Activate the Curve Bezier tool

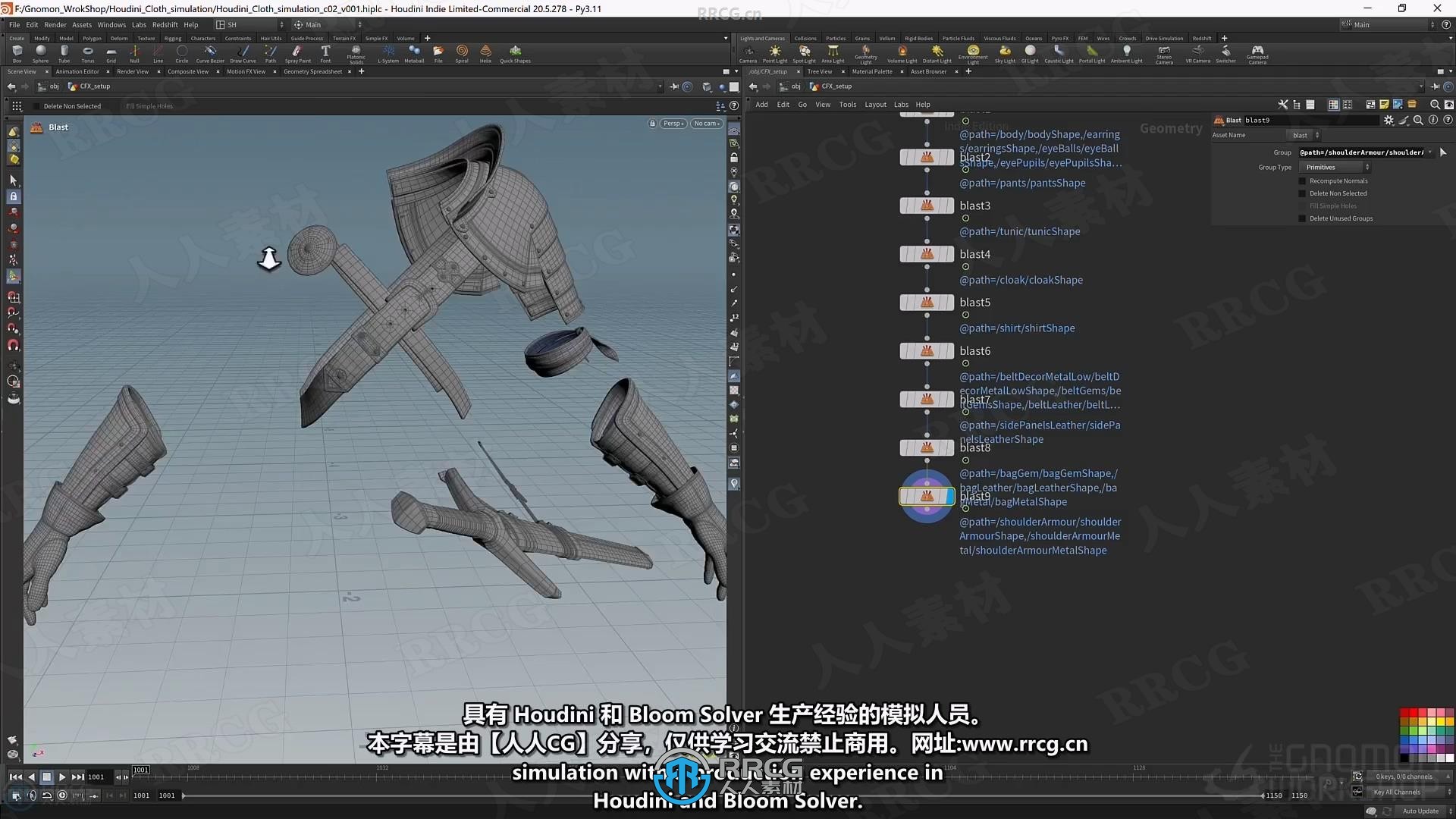(210, 54)
